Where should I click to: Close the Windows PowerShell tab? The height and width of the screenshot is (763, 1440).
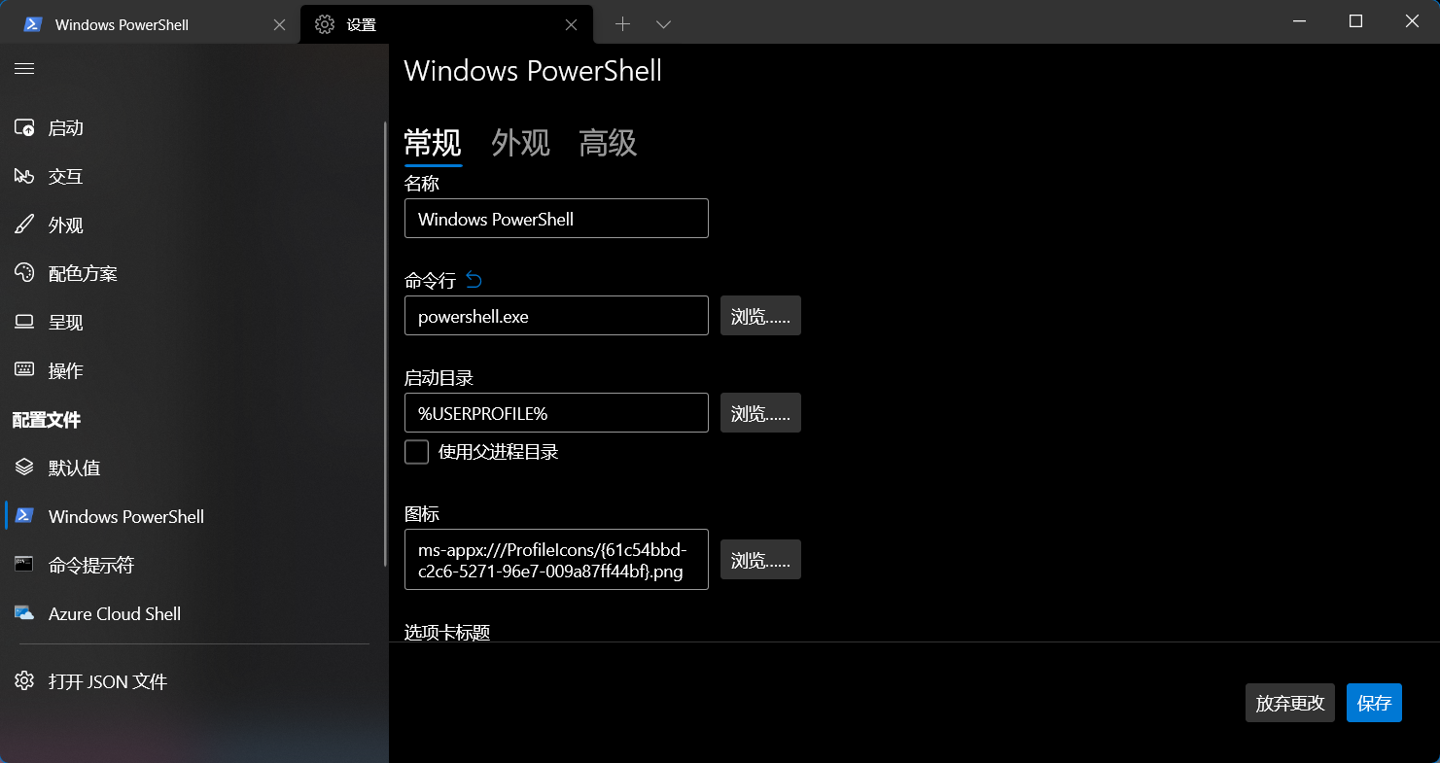point(280,24)
